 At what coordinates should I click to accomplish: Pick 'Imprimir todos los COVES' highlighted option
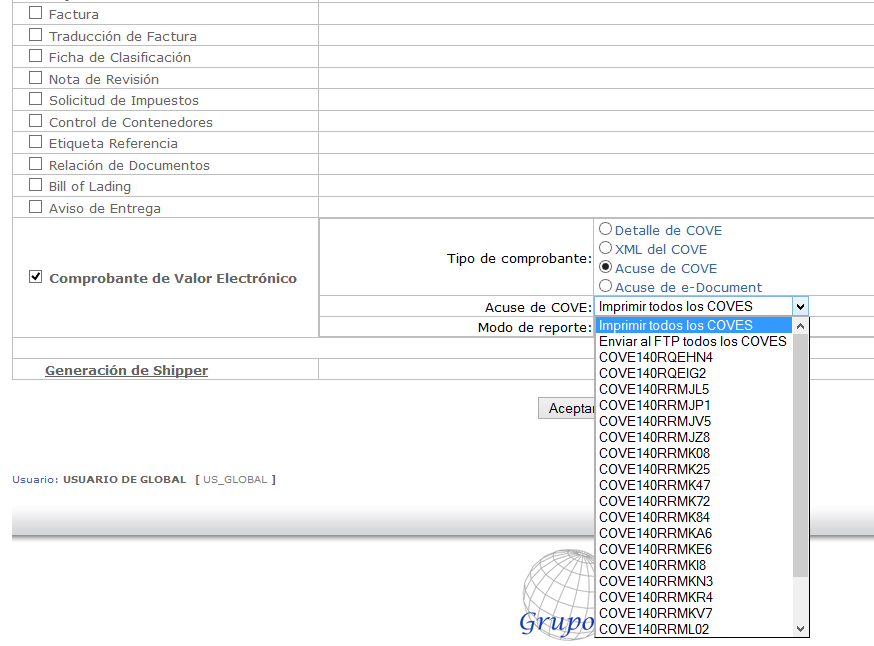(693, 325)
